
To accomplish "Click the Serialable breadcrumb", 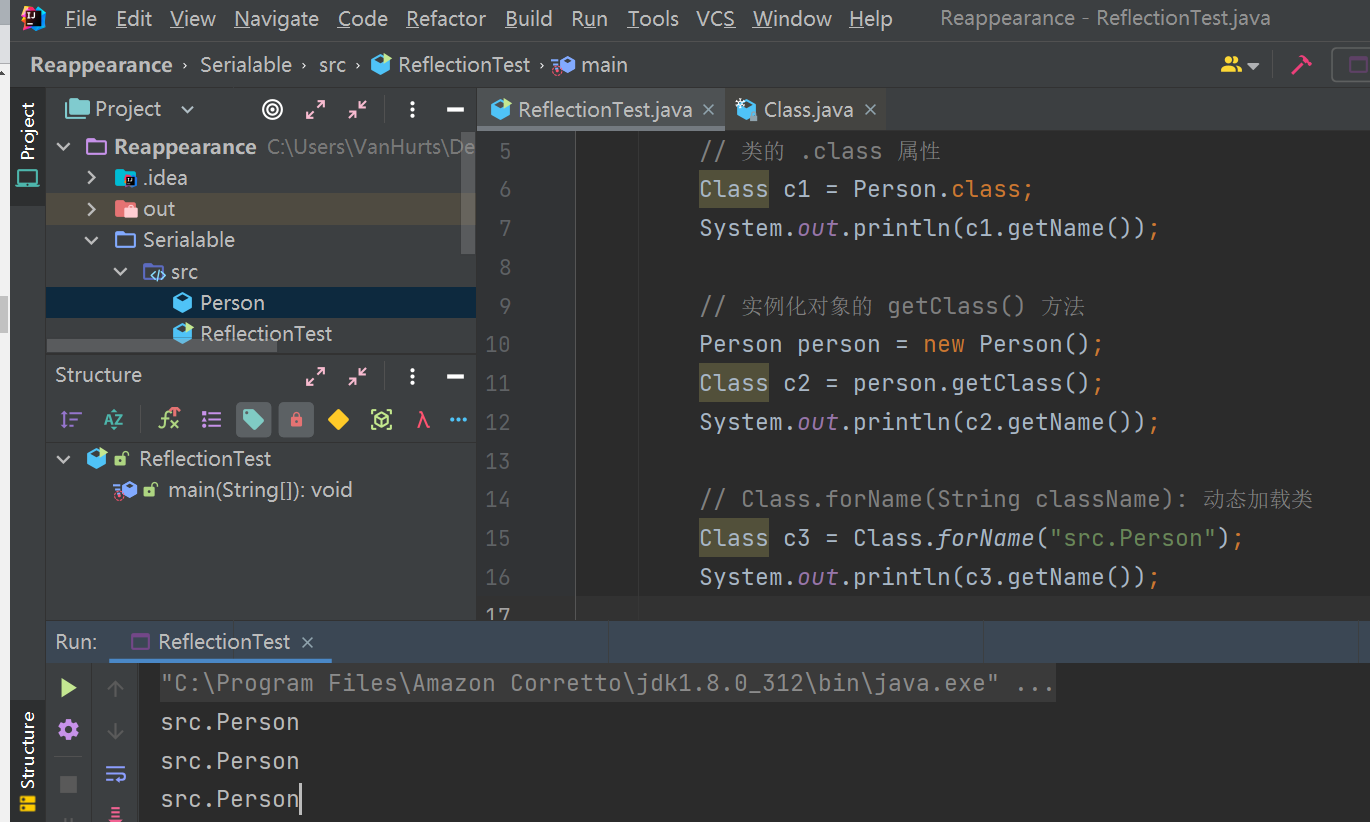I will [246, 65].
